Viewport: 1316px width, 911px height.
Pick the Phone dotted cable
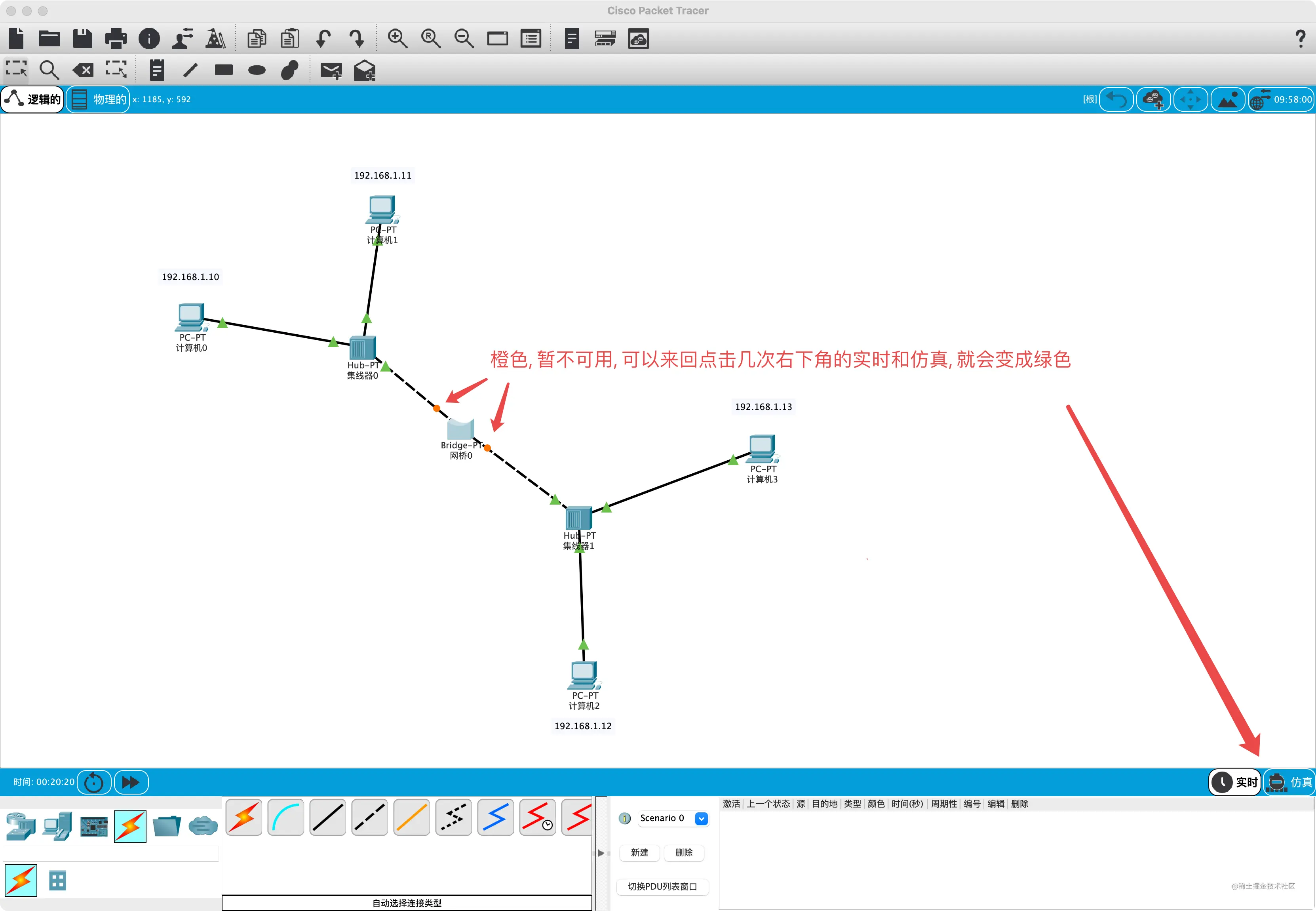tap(453, 818)
